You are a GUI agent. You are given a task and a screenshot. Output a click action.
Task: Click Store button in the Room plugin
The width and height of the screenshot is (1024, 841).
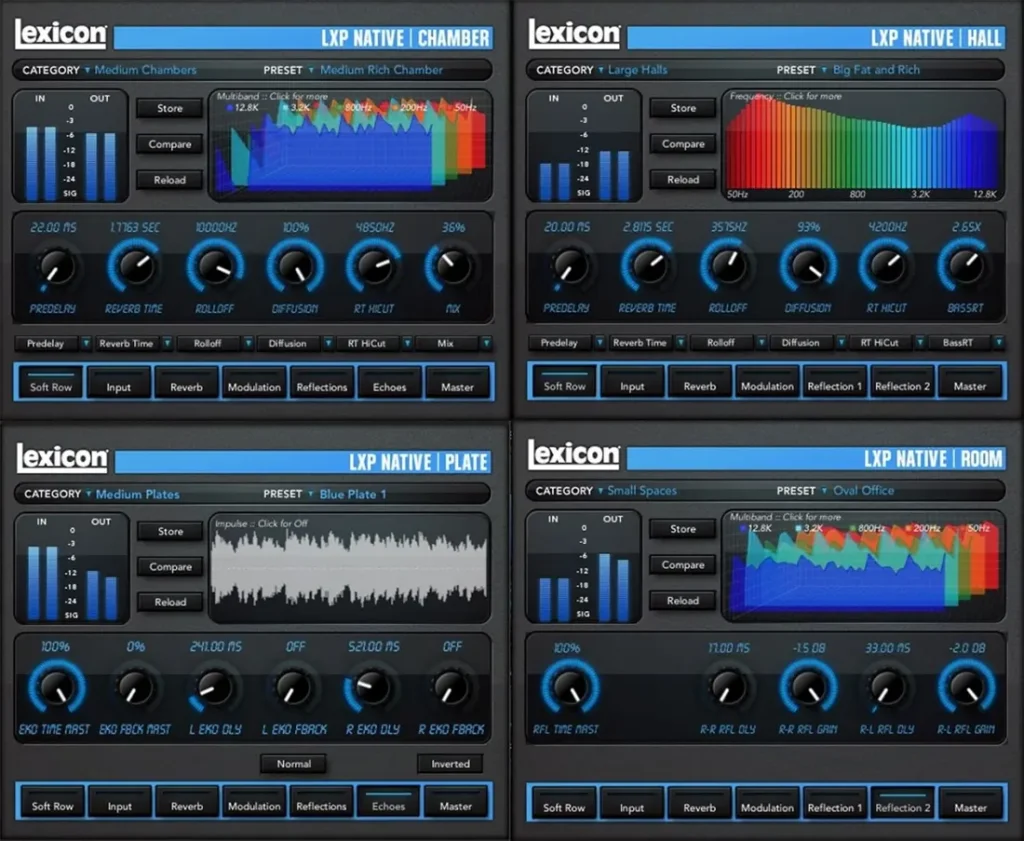[682, 529]
